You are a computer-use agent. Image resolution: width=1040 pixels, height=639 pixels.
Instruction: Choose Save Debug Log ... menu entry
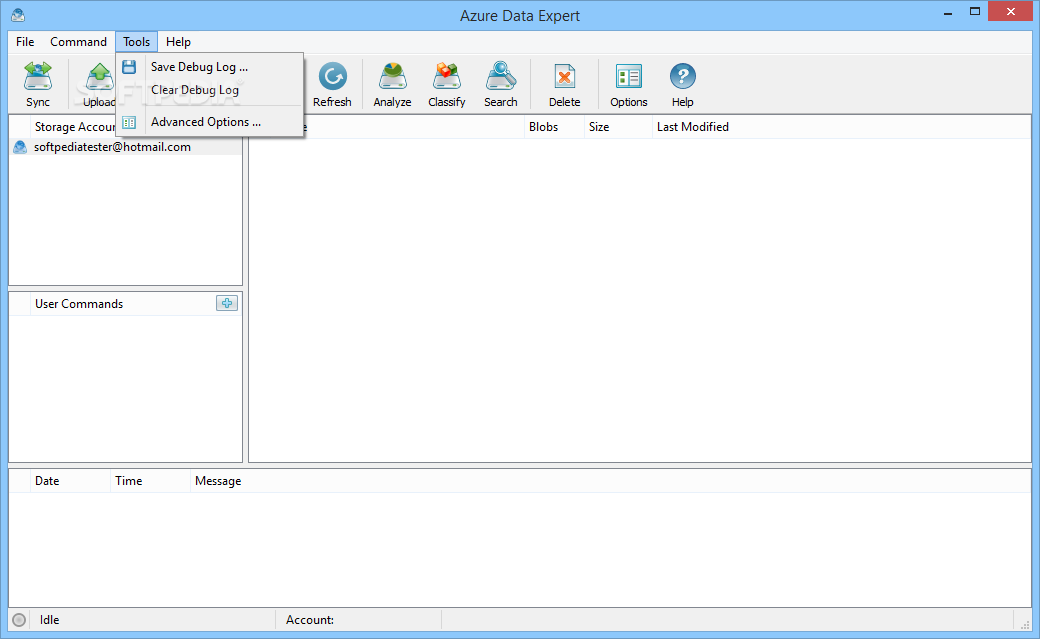coord(210,66)
